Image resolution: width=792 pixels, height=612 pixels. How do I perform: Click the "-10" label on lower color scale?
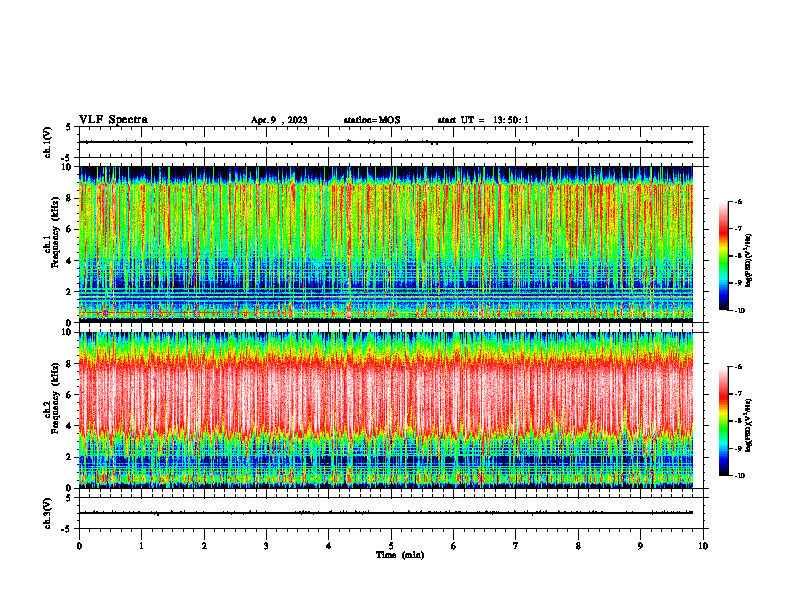(739, 475)
